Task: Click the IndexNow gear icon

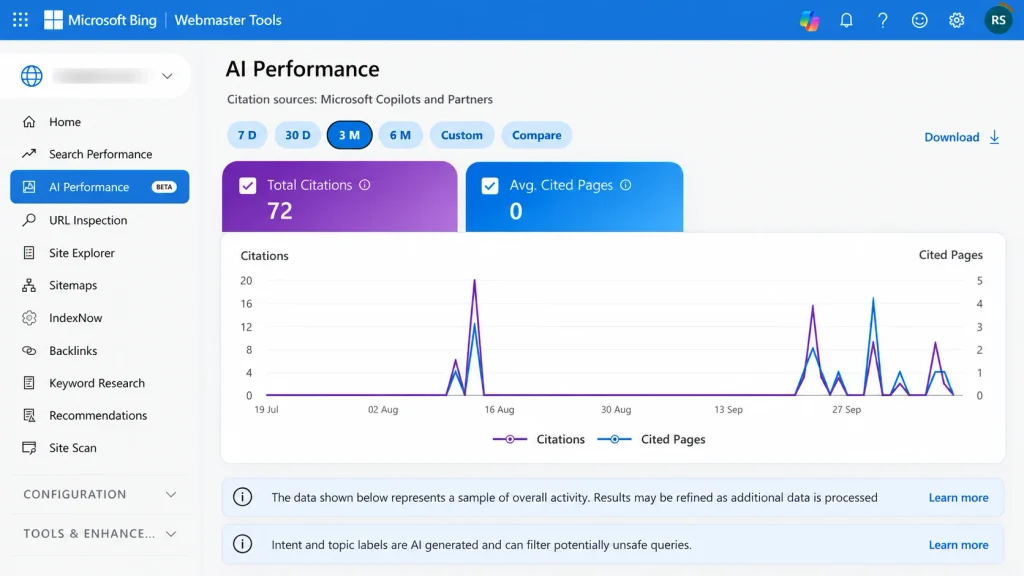Action: click(x=29, y=318)
